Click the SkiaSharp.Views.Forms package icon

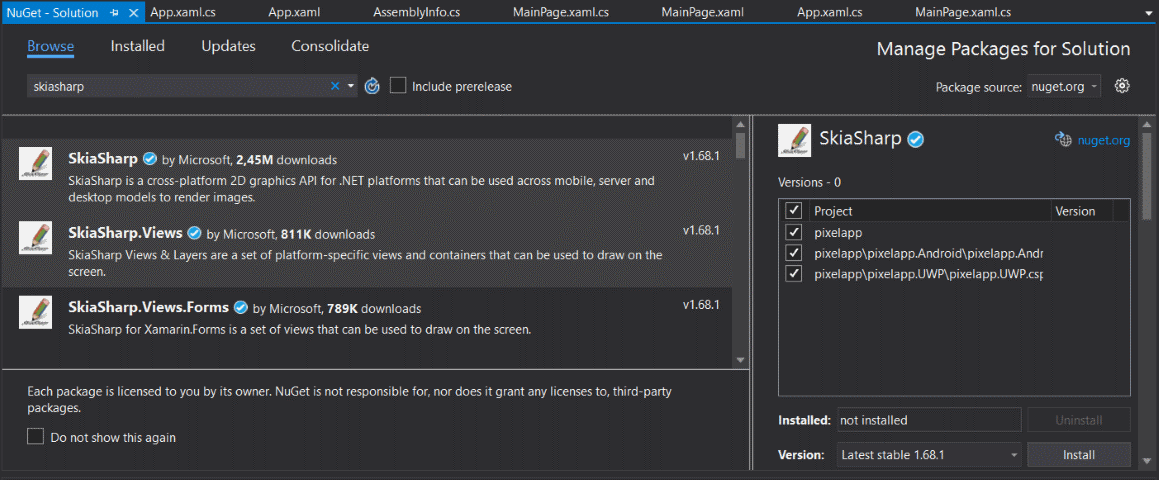(35, 312)
